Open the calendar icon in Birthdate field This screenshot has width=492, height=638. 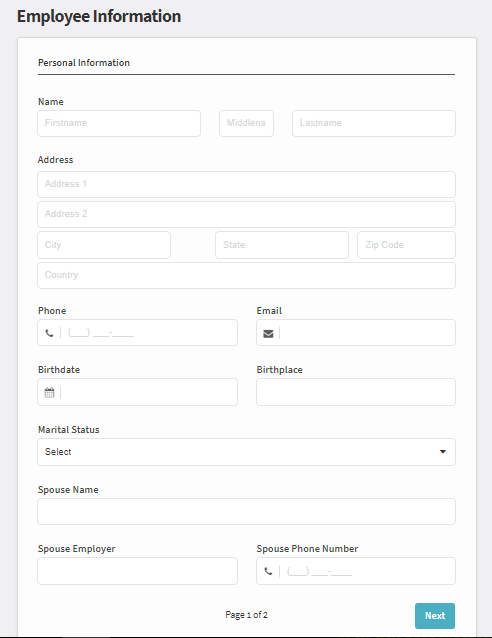click(49, 393)
